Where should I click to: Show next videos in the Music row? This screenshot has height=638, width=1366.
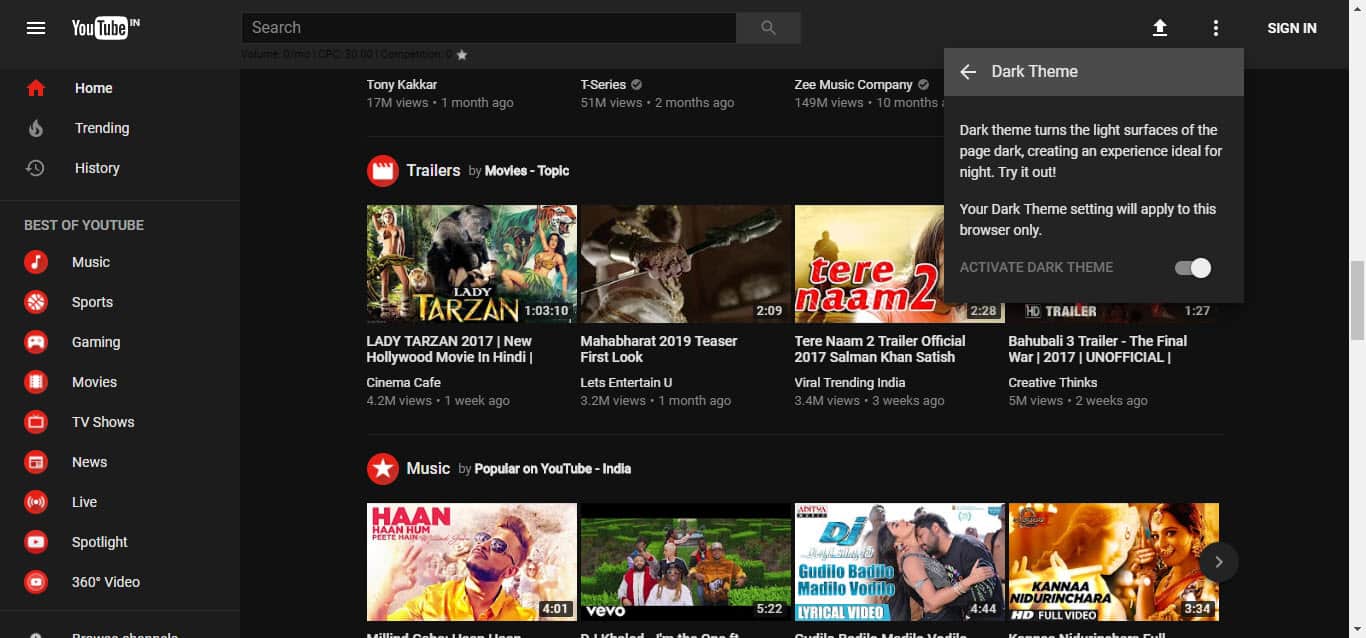tap(1218, 562)
